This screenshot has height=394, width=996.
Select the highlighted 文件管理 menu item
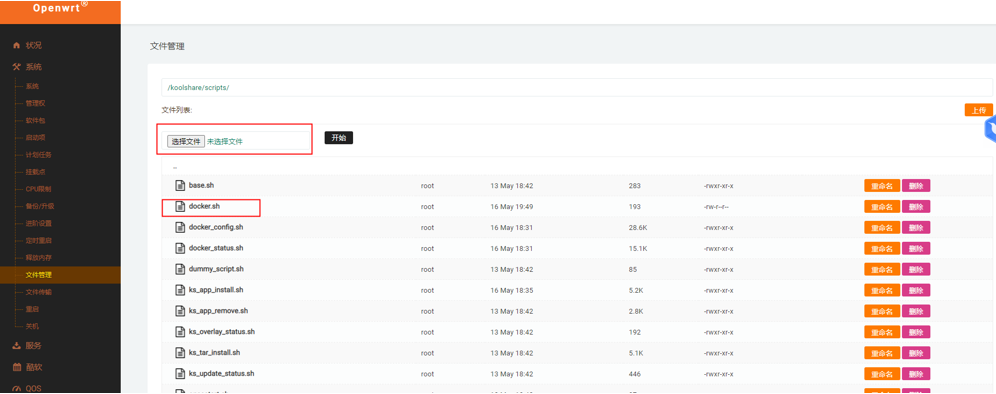click(x=60, y=275)
